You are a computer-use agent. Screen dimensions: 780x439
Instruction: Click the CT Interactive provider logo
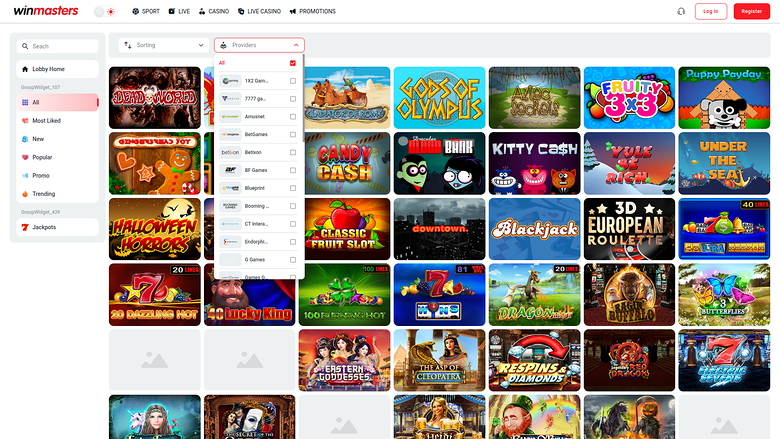230,224
